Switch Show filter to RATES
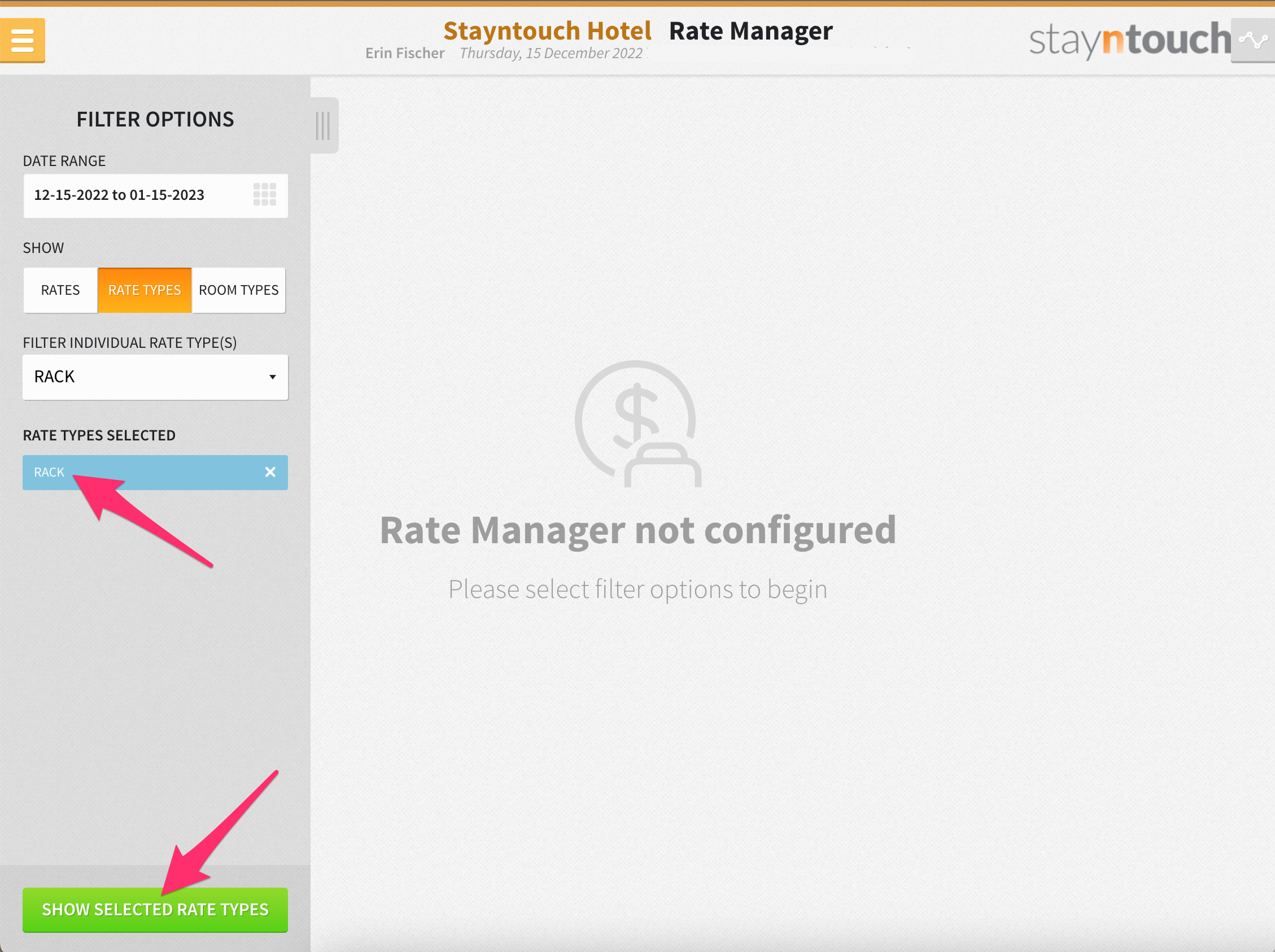The width and height of the screenshot is (1275, 952). pyautogui.click(x=60, y=290)
